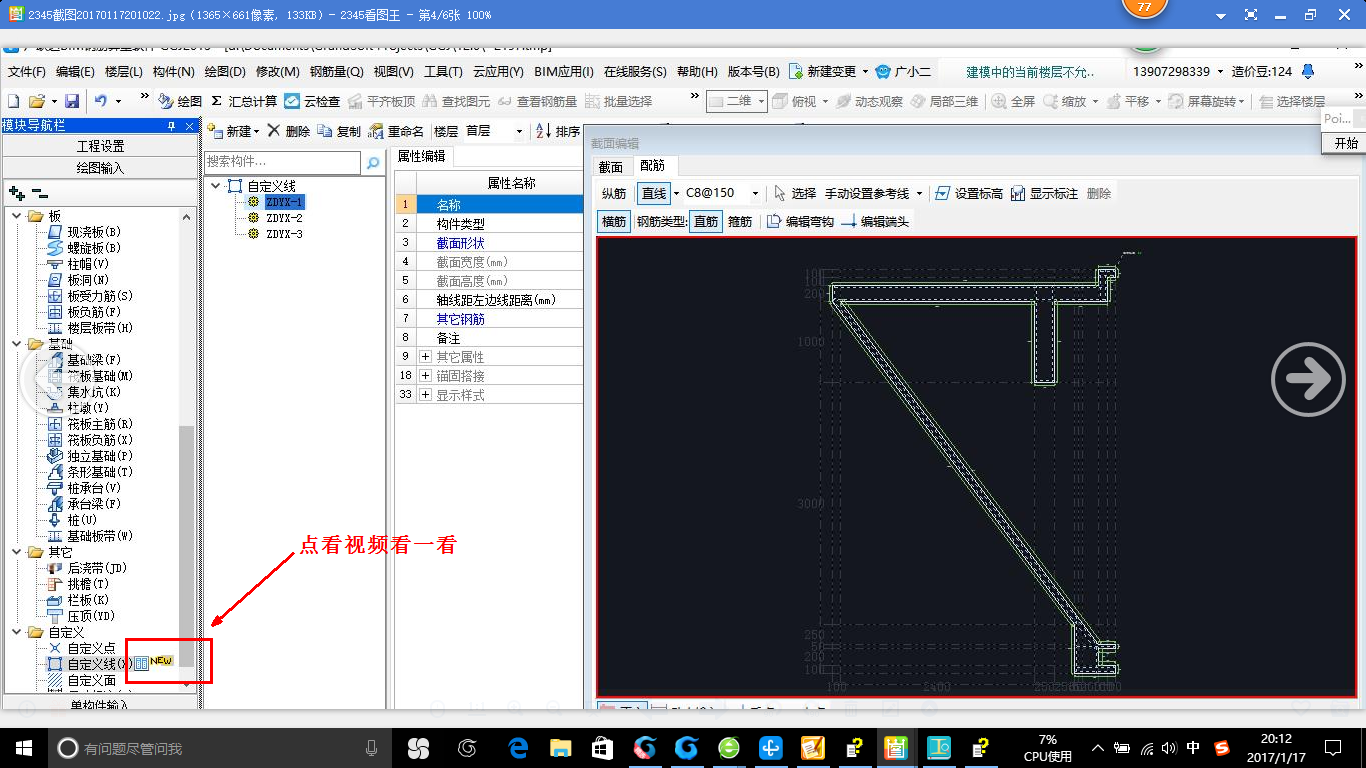This screenshot has height=768, width=1366.
Task: Toggle 直线 line drawing mode
Action: point(654,193)
